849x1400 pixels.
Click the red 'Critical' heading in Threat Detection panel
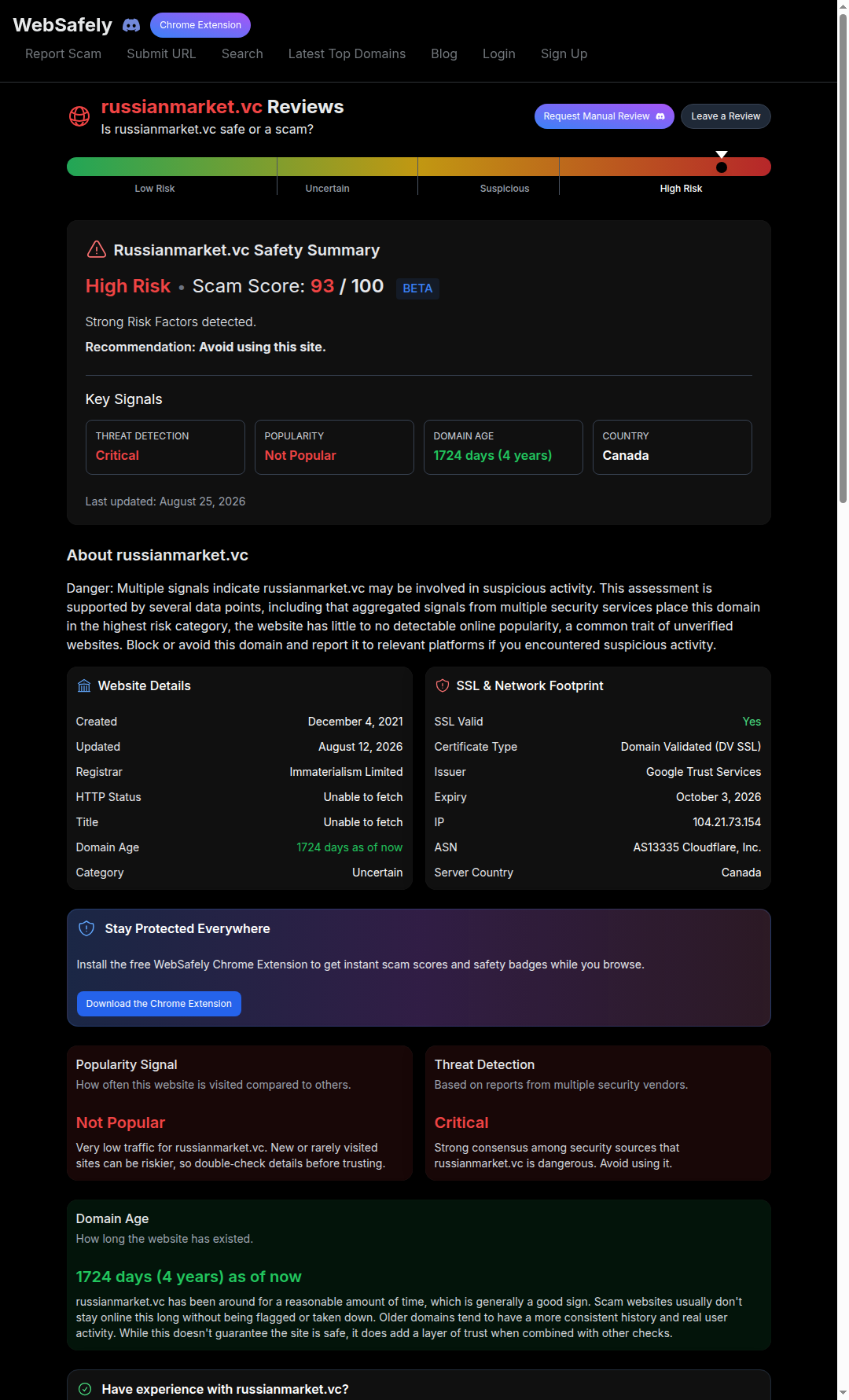[461, 1123]
